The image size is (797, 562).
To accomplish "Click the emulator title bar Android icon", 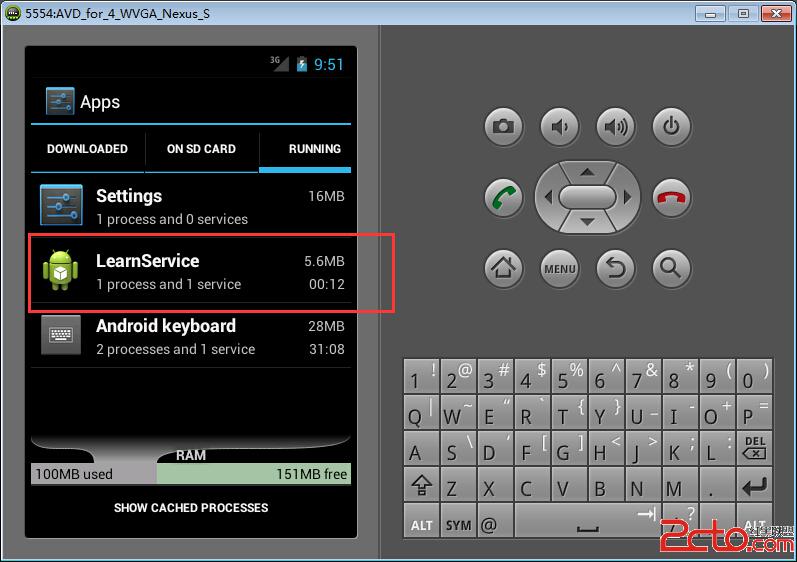I will pos(13,13).
